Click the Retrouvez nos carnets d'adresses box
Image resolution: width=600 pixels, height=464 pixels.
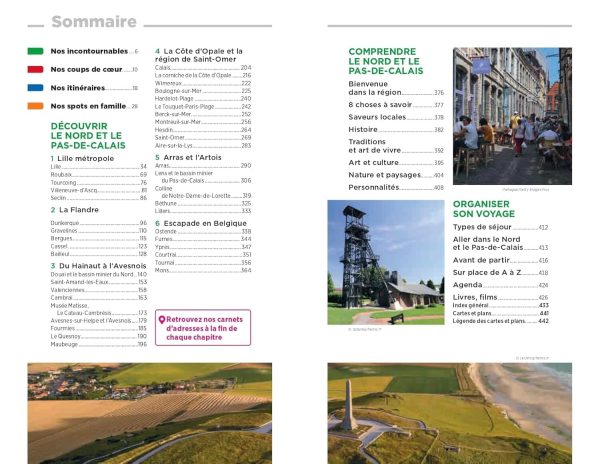[x=203, y=328]
